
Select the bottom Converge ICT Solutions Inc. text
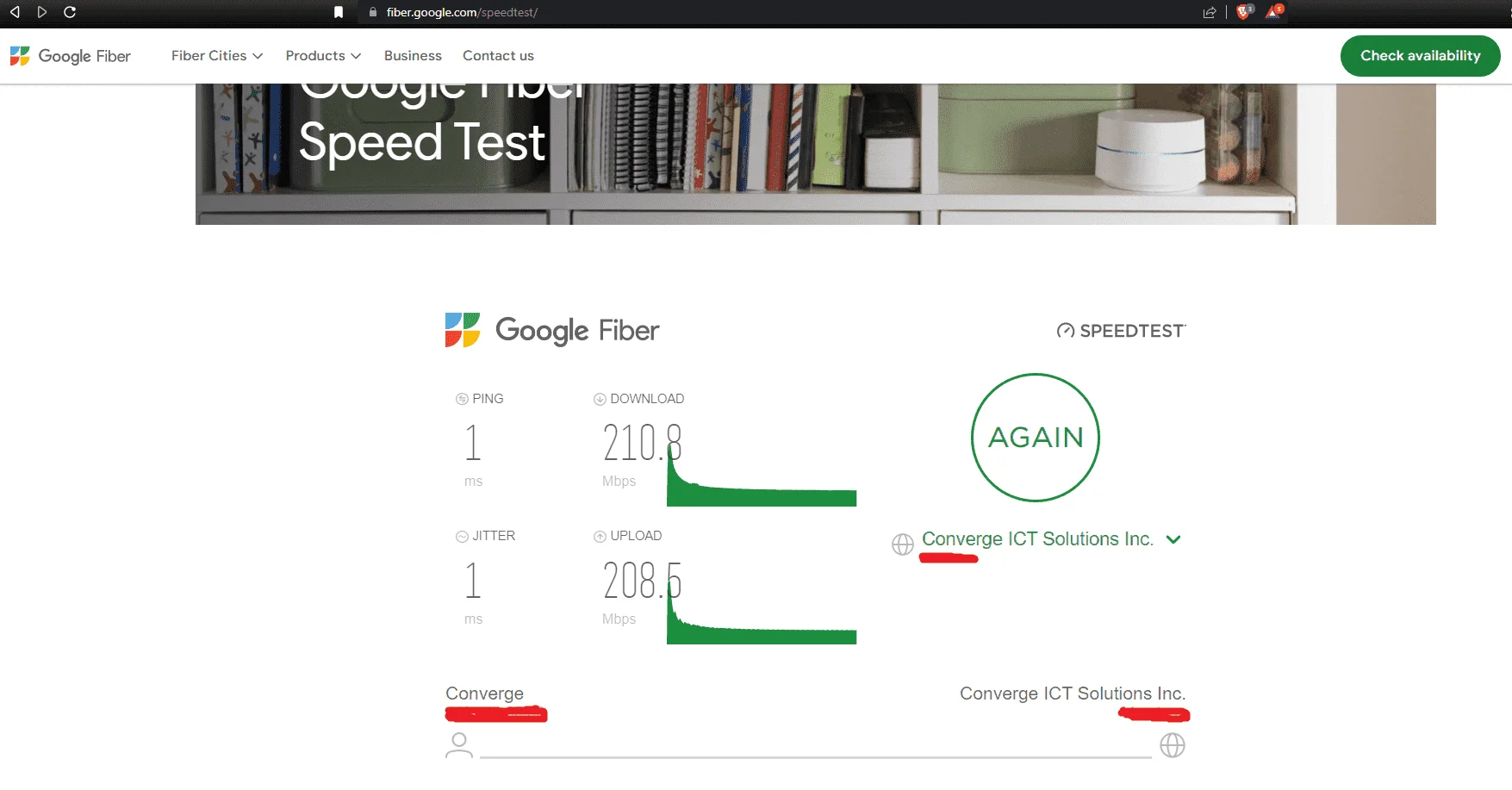[x=1073, y=694]
